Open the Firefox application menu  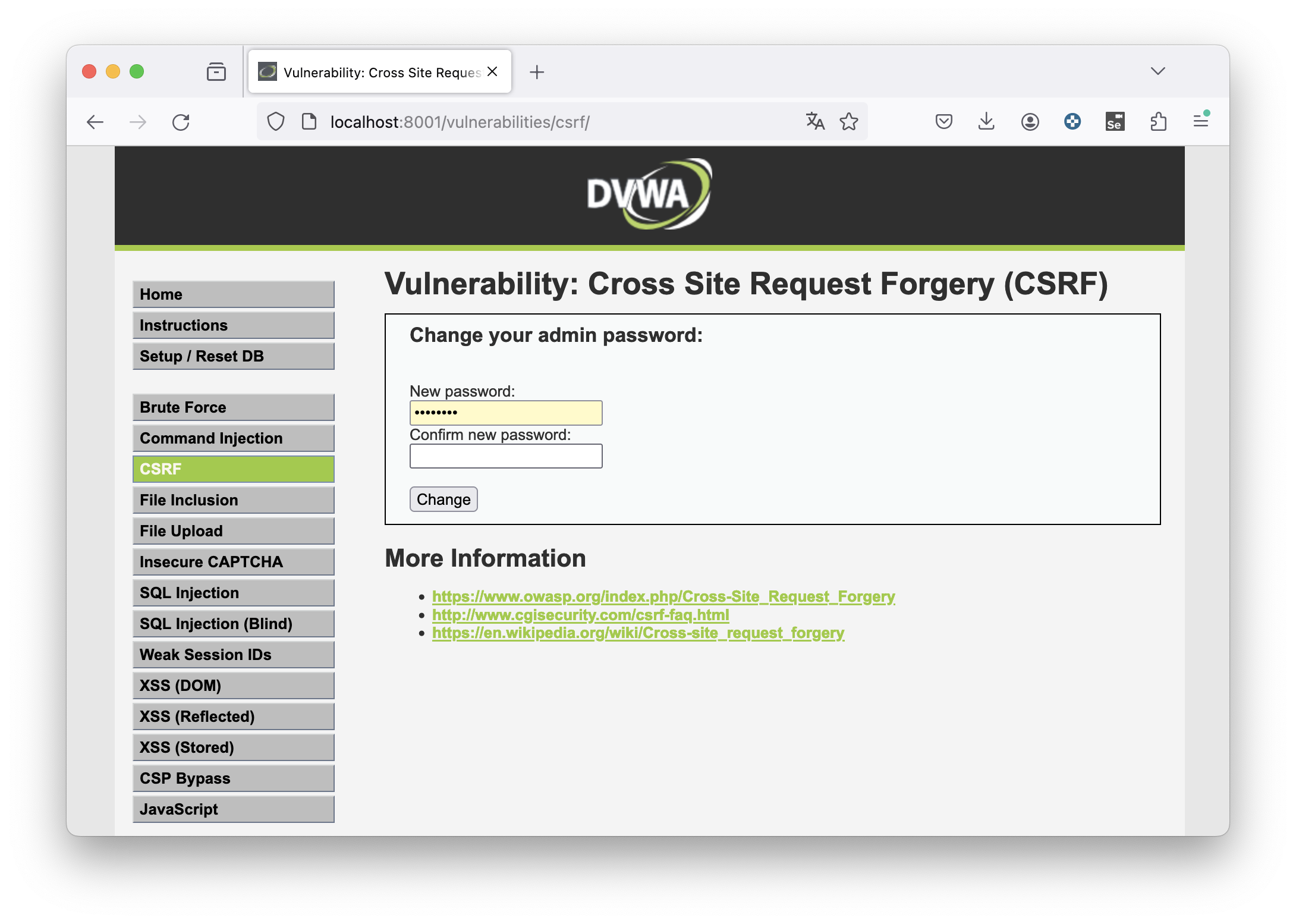pyautogui.click(x=1201, y=122)
